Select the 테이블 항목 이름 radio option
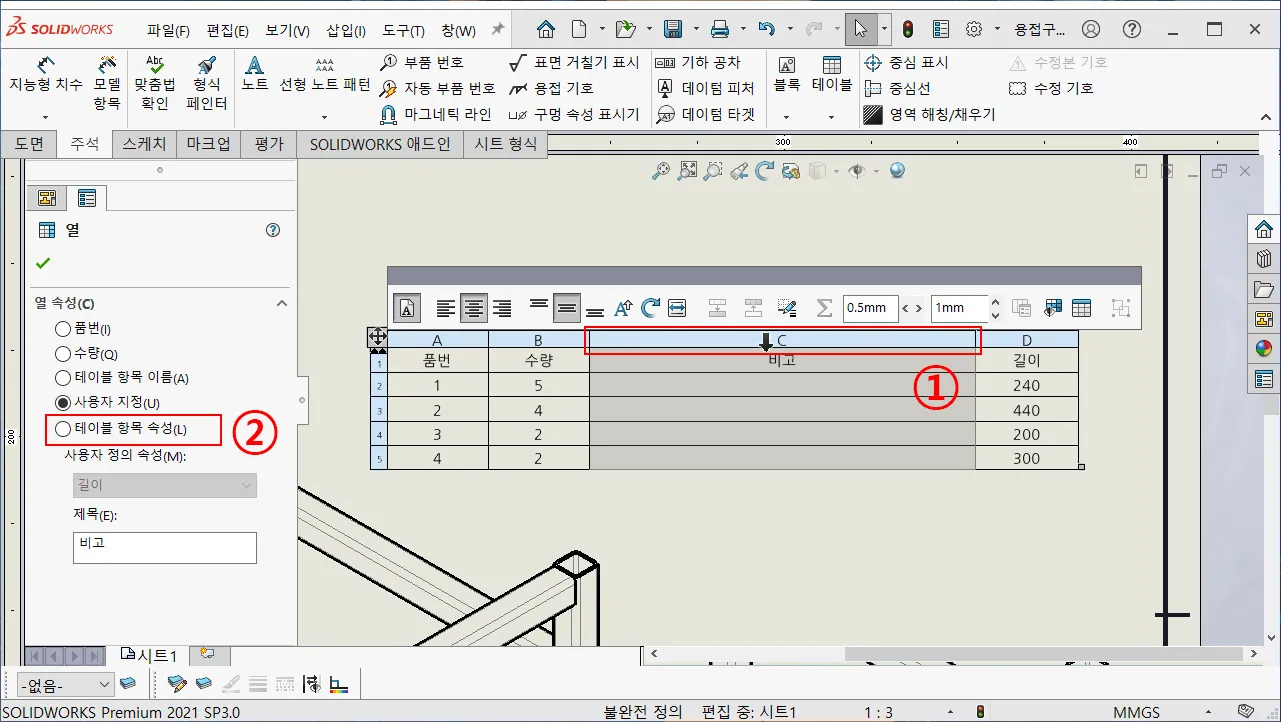The width and height of the screenshot is (1281, 722). [63, 378]
